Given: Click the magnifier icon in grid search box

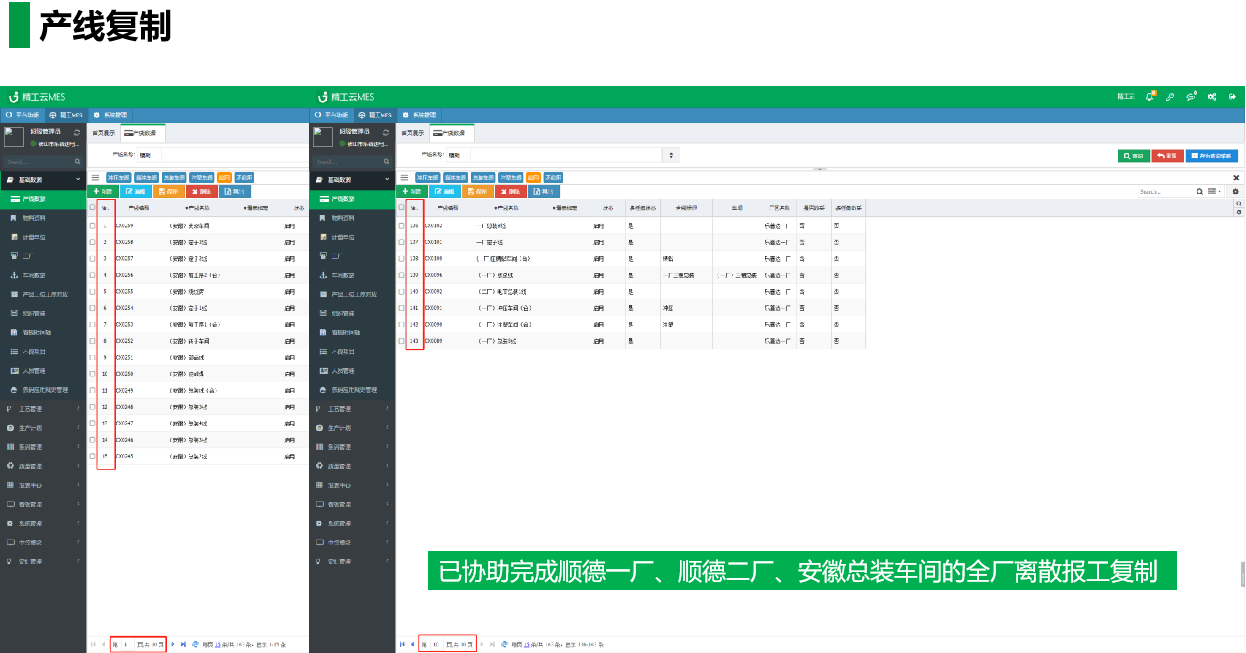Looking at the screenshot, I should point(1200,191).
